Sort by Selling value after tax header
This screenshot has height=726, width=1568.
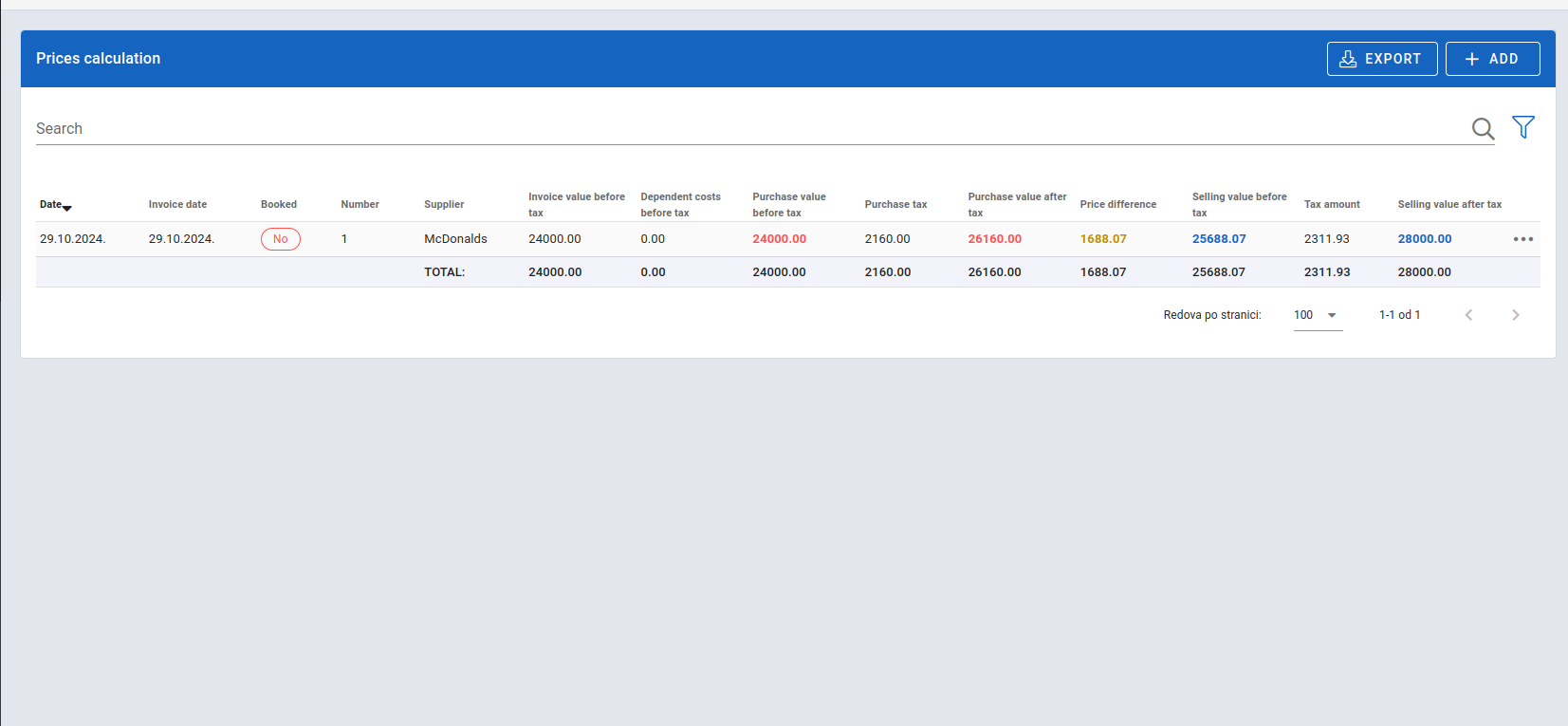(x=1449, y=204)
